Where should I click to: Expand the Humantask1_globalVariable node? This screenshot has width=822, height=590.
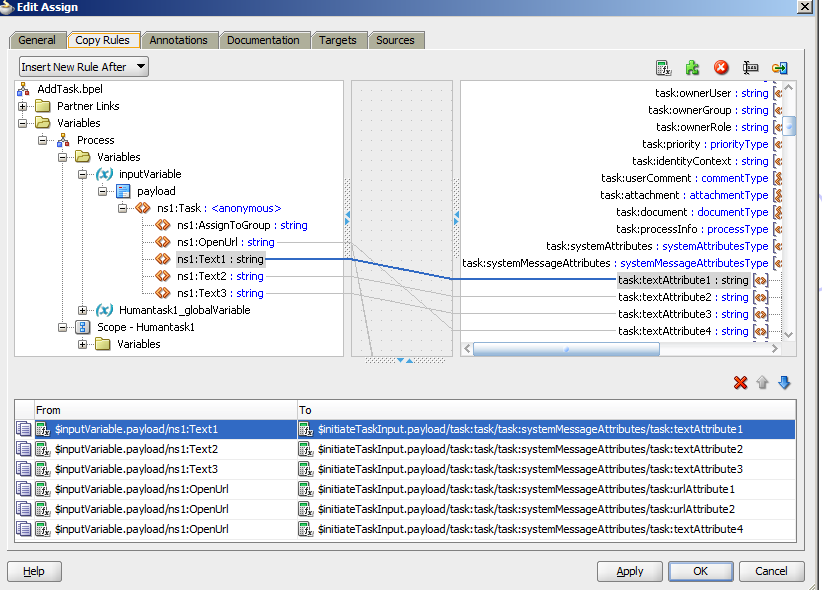[82, 310]
